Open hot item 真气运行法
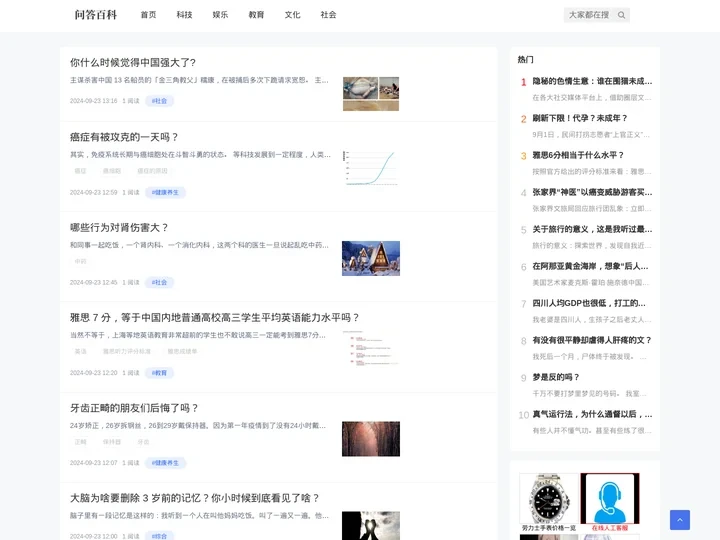 592,414
